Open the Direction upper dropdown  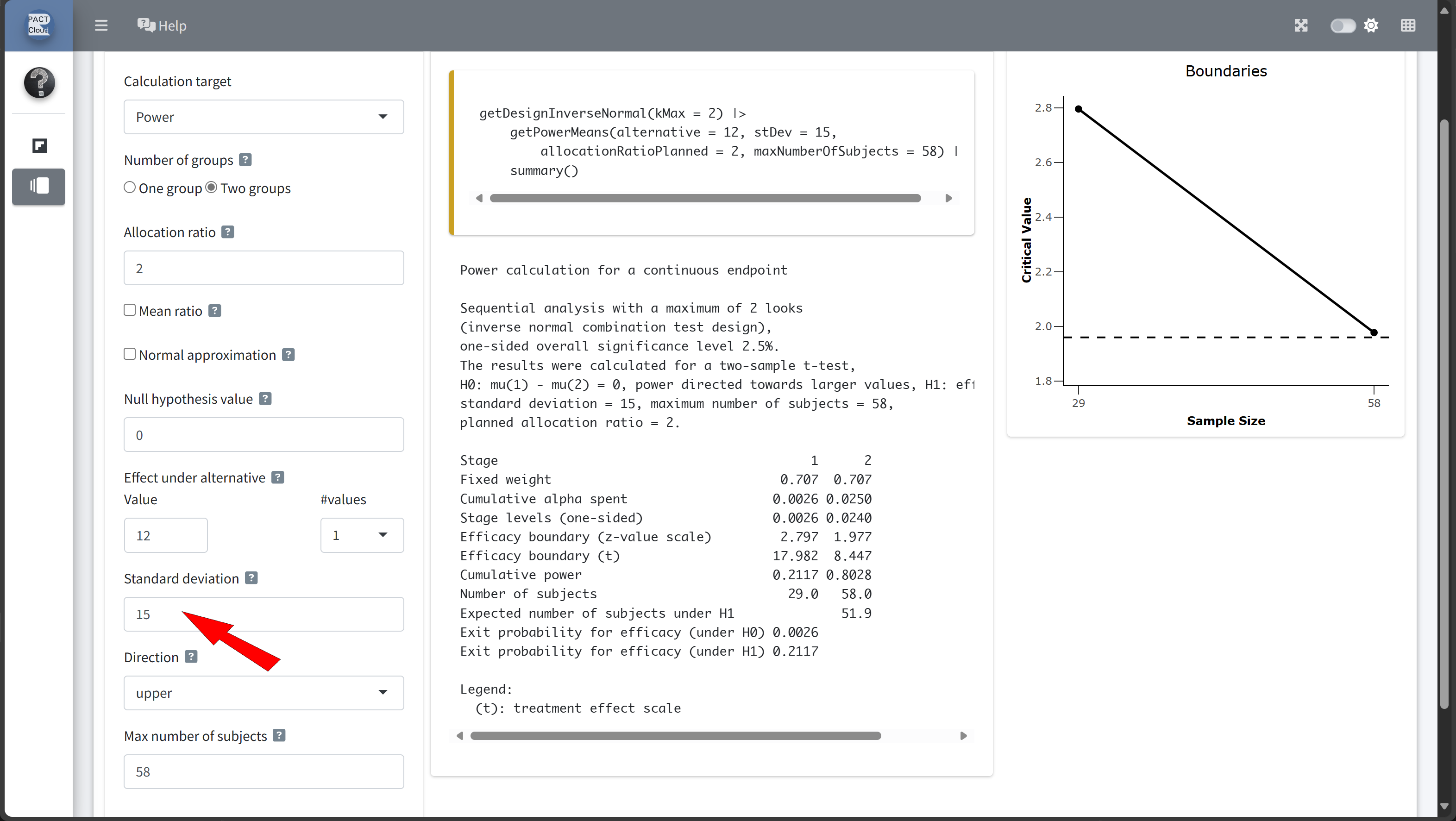coord(264,693)
